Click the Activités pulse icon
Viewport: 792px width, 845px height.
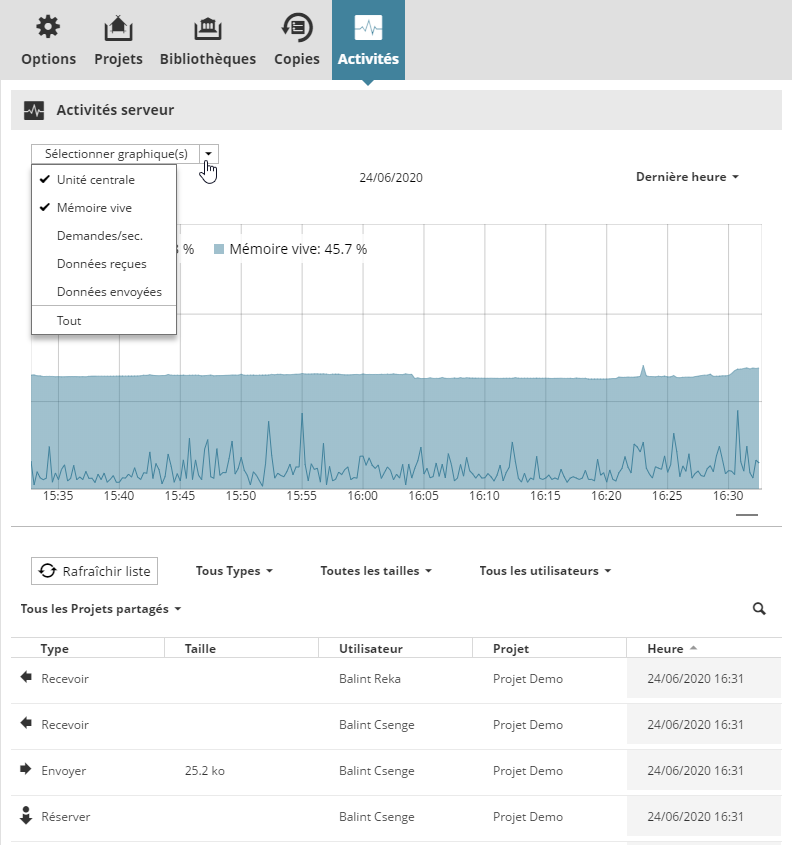368,27
